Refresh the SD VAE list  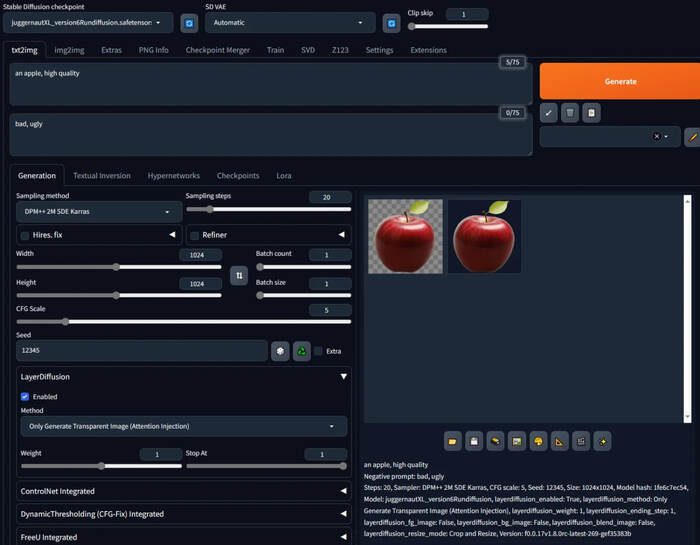(391, 23)
